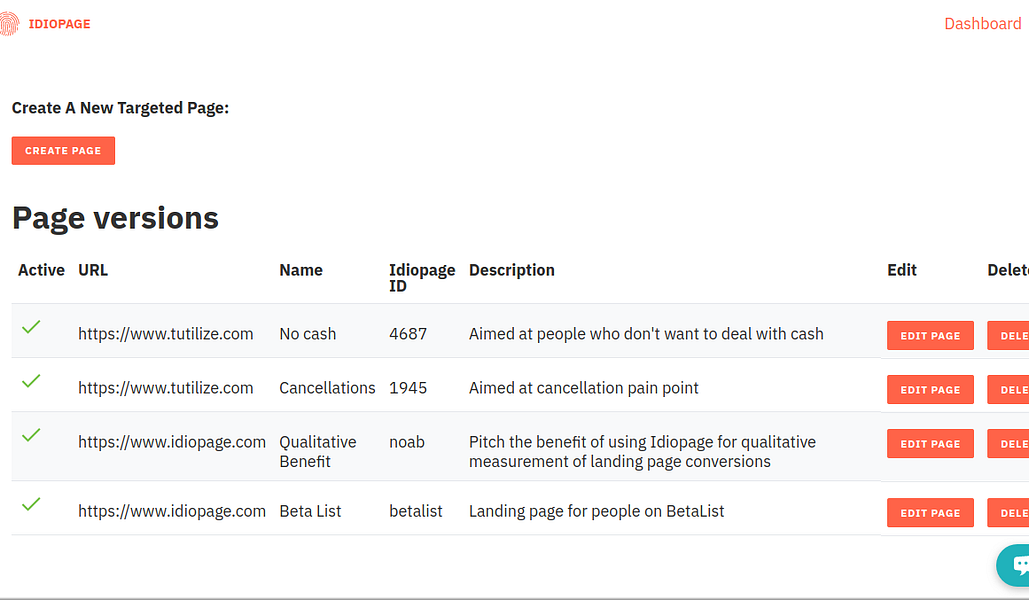Delete the Cancellations page
Viewport: 1029px width, 600px height.
tap(1008, 389)
